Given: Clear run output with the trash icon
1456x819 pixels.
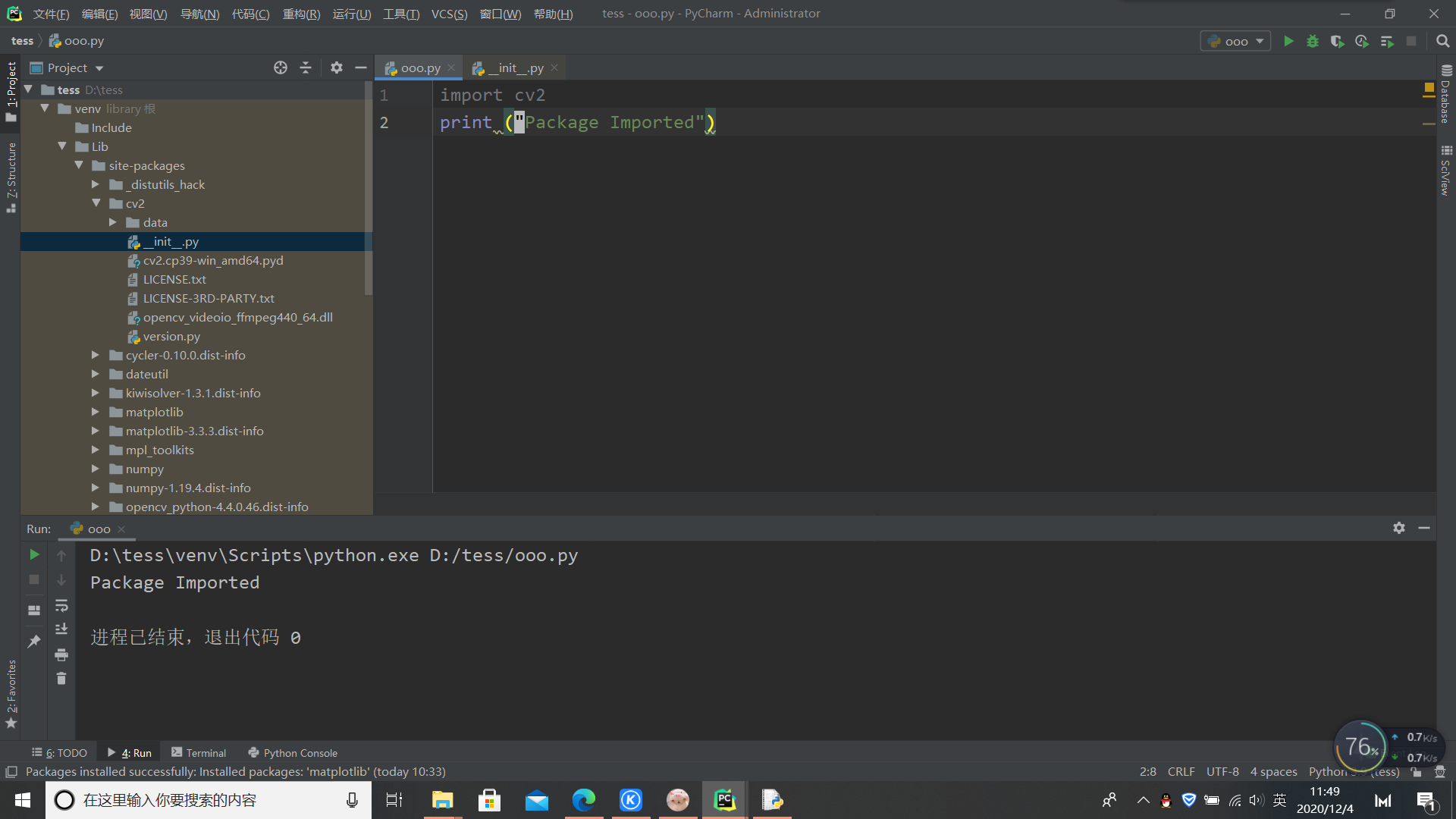Looking at the screenshot, I should (61, 679).
